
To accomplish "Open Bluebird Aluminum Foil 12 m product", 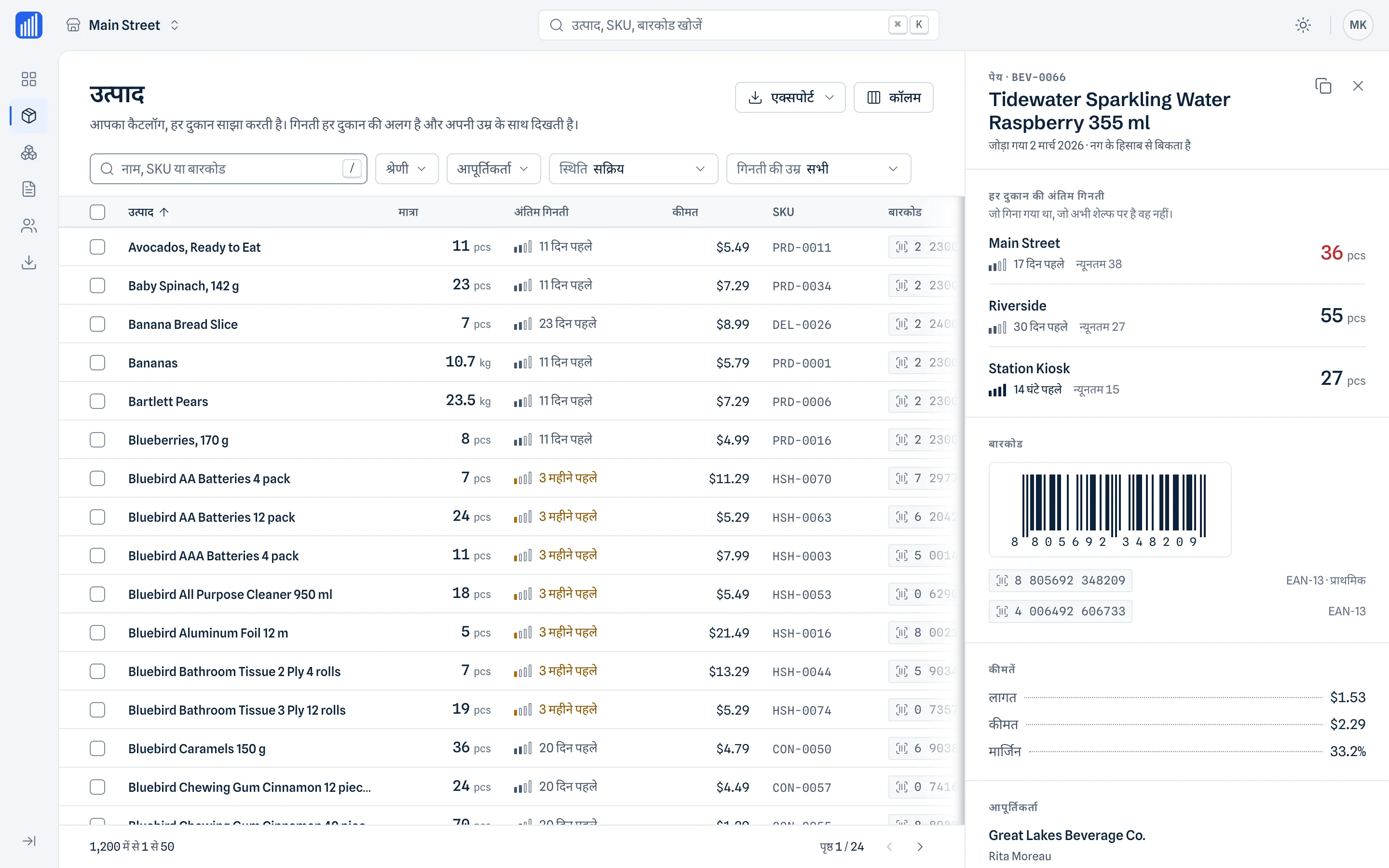I will click(511, 632).
